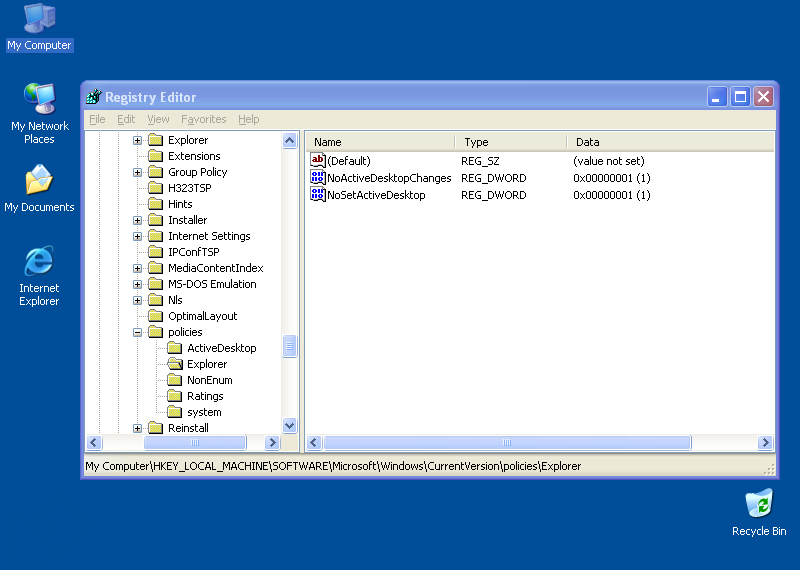Open the Favorites menu
Image resolution: width=800 pixels, height=570 pixels.
click(204, 119)
